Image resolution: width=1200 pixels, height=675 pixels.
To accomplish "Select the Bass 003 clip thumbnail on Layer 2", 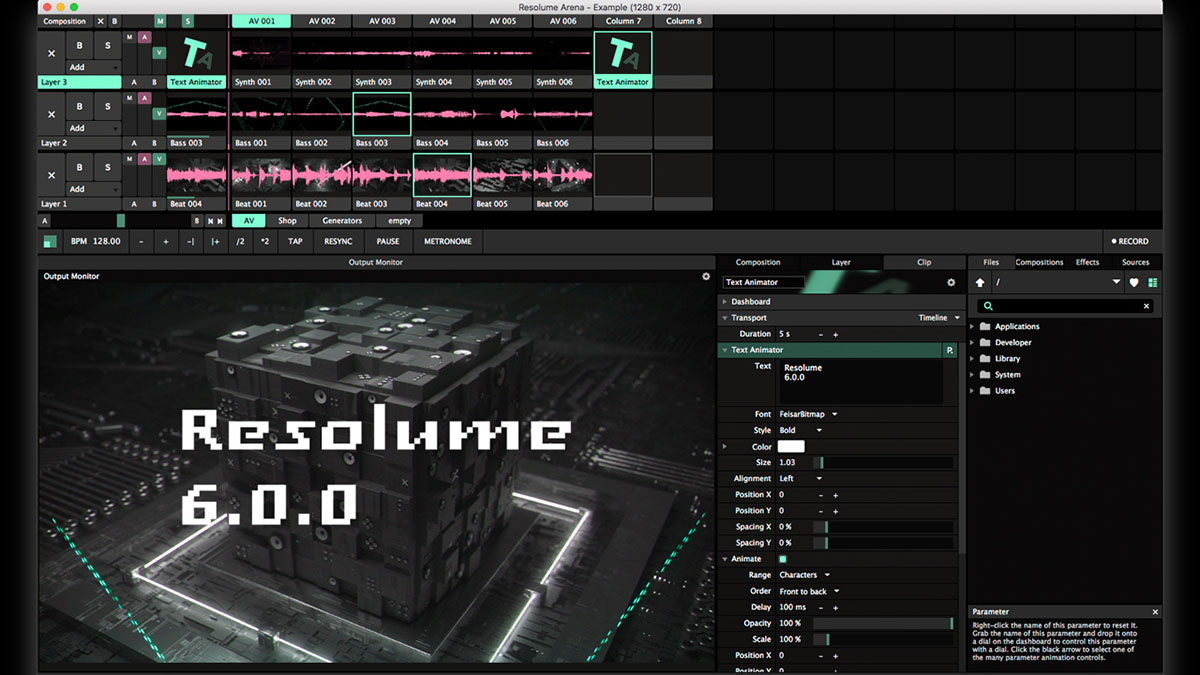I will 381,114.
